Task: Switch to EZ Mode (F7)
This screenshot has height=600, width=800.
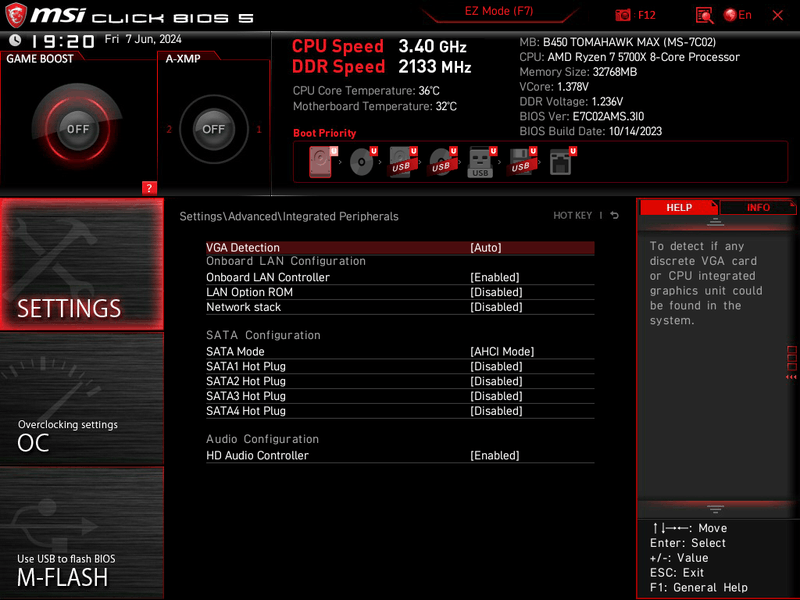Action: 499,11
